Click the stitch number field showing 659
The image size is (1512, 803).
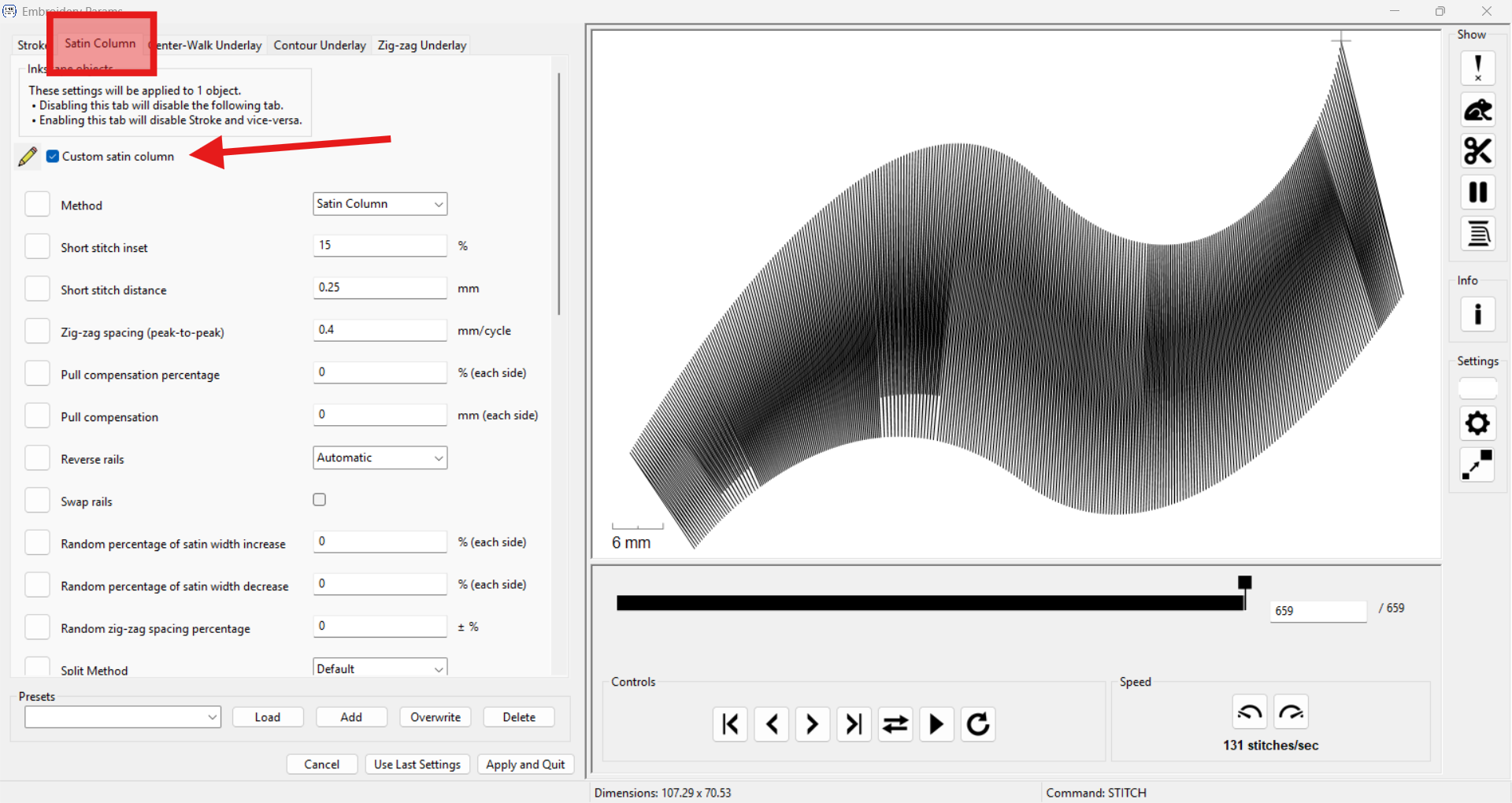point(1317,611)
